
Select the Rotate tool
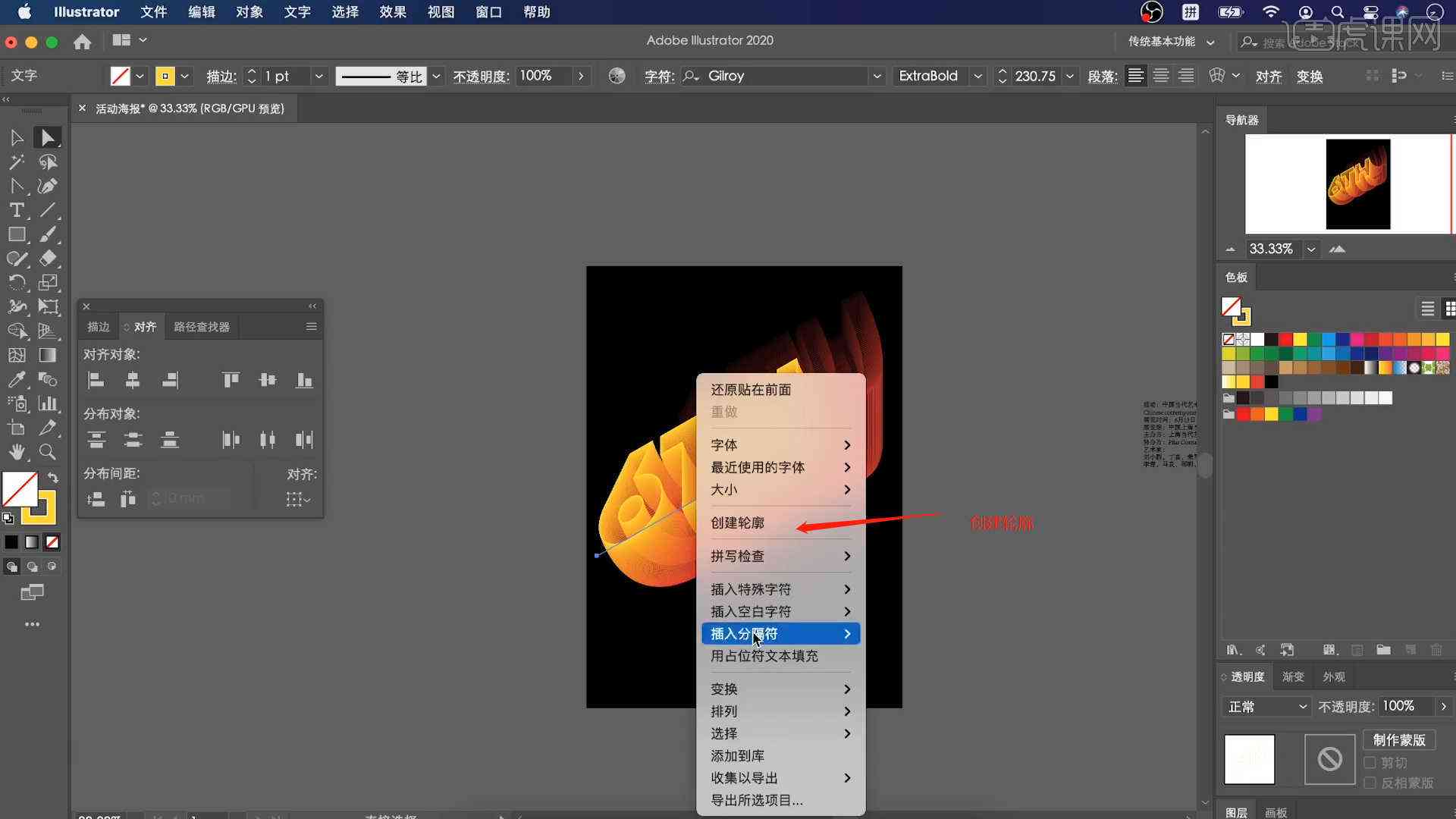[17, 283]
